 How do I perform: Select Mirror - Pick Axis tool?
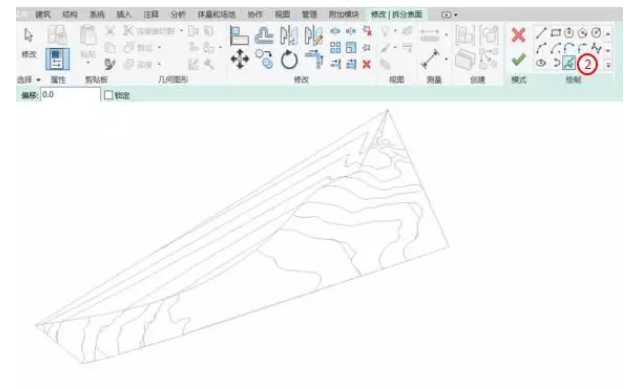click(x=289, y=35)
